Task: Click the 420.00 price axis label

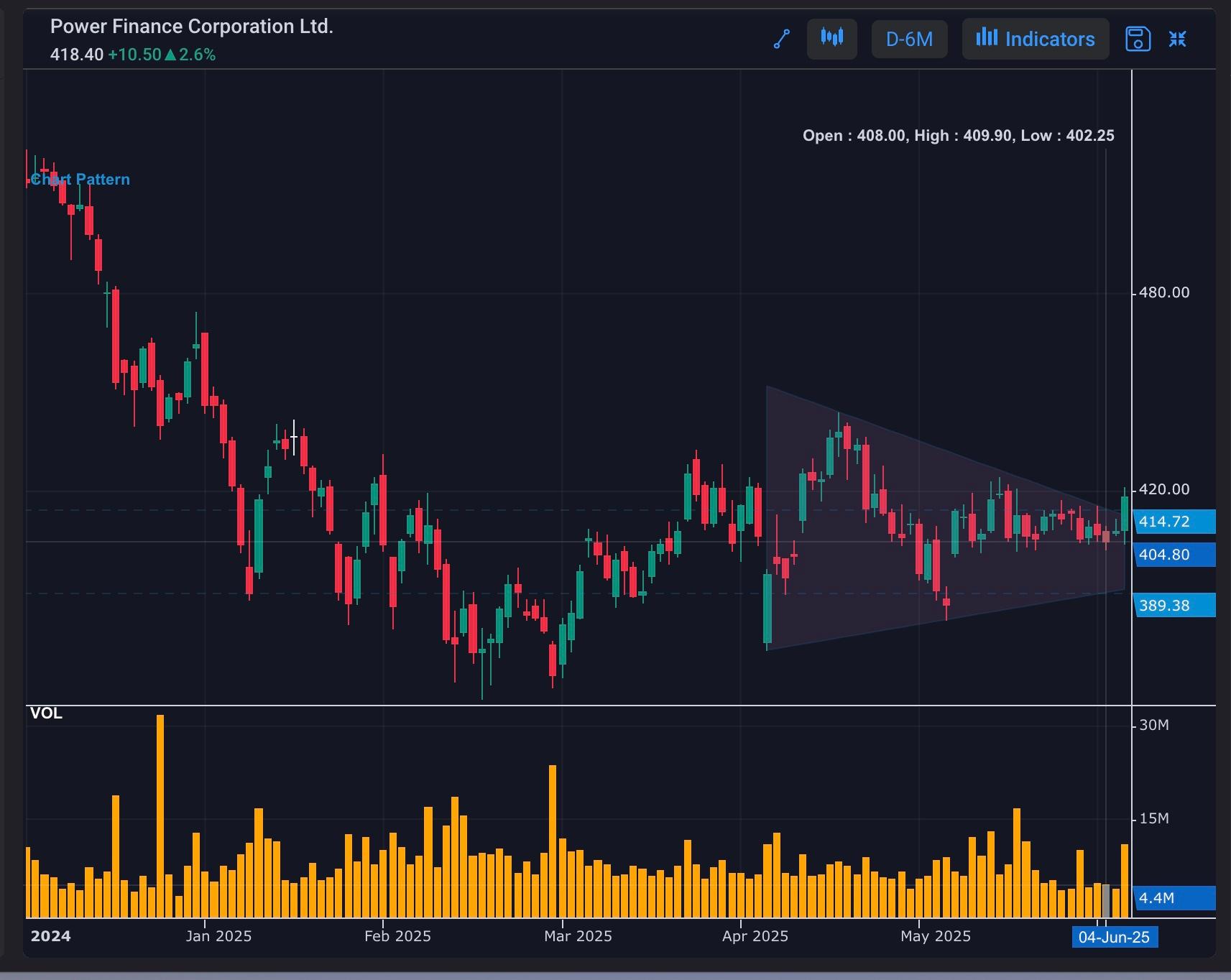Action: pyautogui.click(x=1164, y=489)
